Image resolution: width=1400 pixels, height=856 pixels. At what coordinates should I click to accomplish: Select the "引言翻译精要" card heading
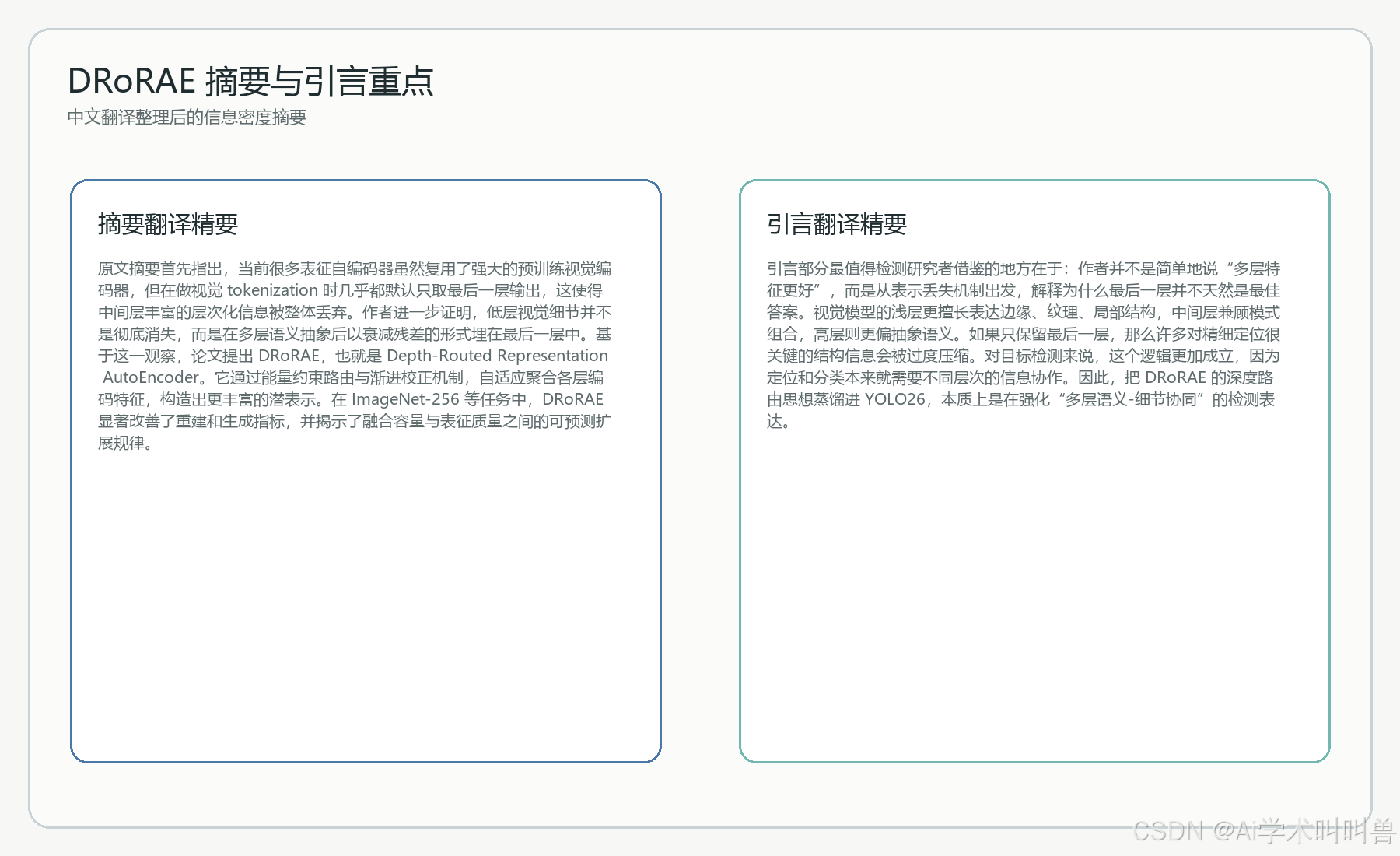point(837,224)
